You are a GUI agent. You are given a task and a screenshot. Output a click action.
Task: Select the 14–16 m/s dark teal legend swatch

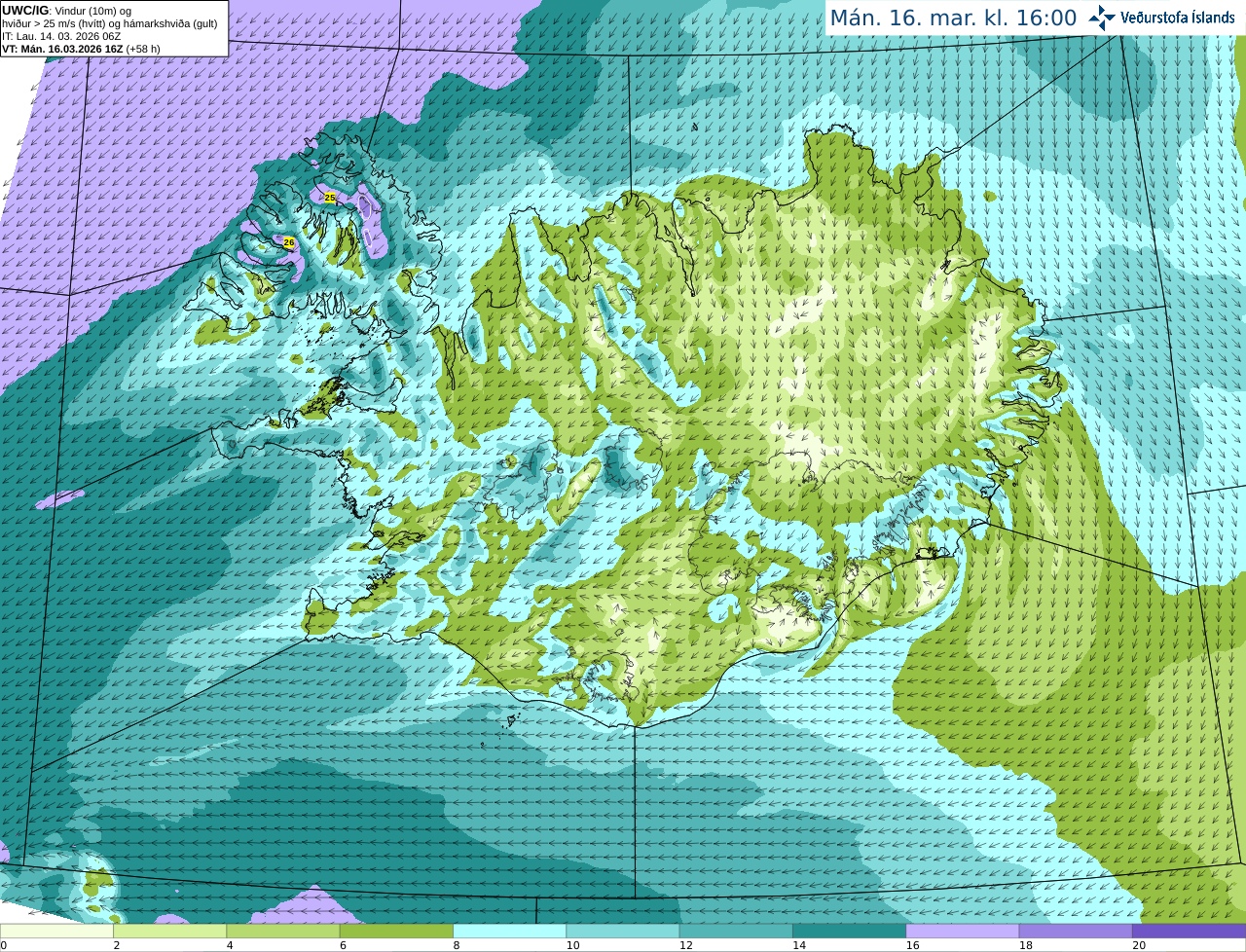[x=849, y=931]
